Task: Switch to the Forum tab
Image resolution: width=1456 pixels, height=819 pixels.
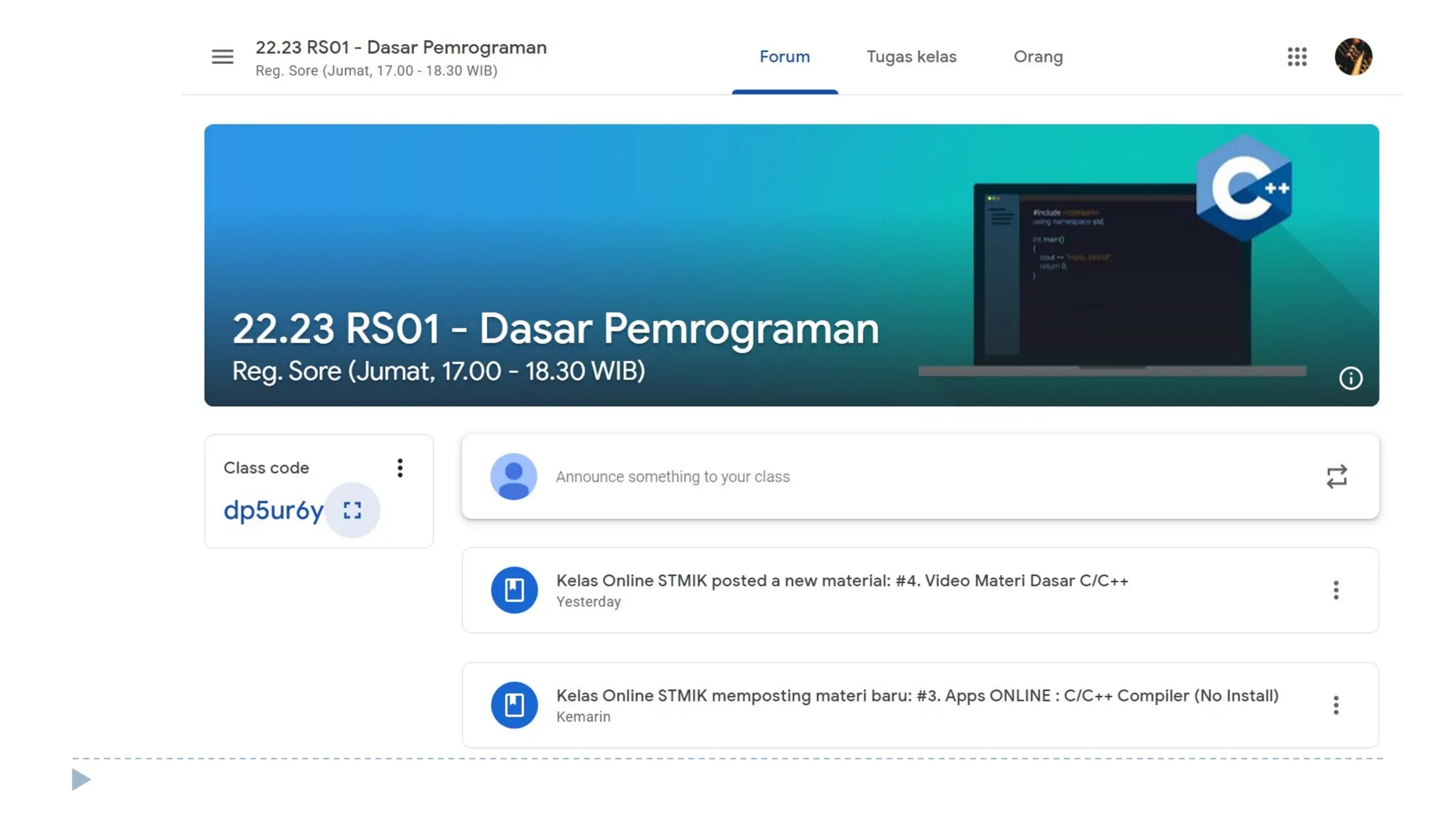Action: pyautogui.click(x=784, y=57)
